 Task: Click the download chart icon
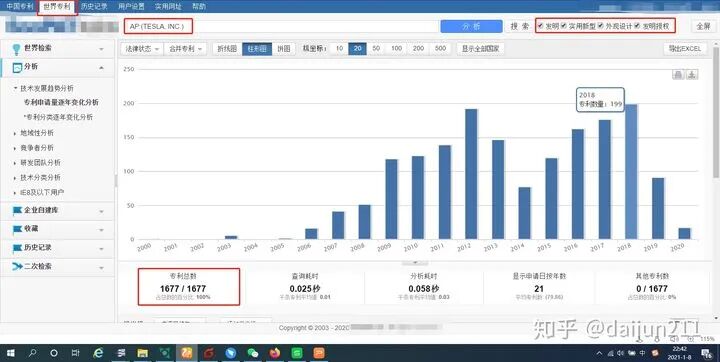point(692,74)
